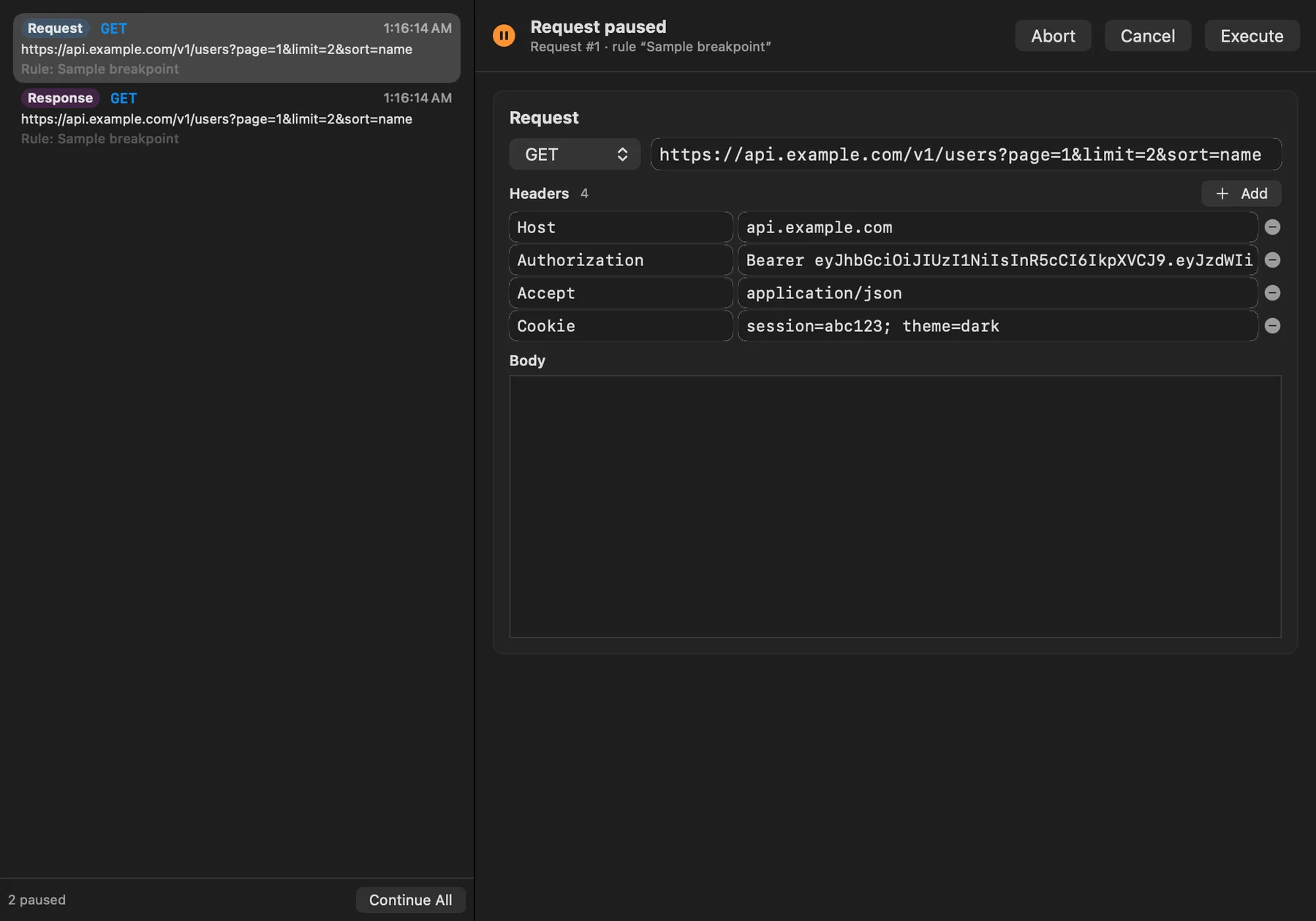The width and height of the screenshot is (1316, 921).
Task: Edit the request URL field
Action: click(966, 154)
